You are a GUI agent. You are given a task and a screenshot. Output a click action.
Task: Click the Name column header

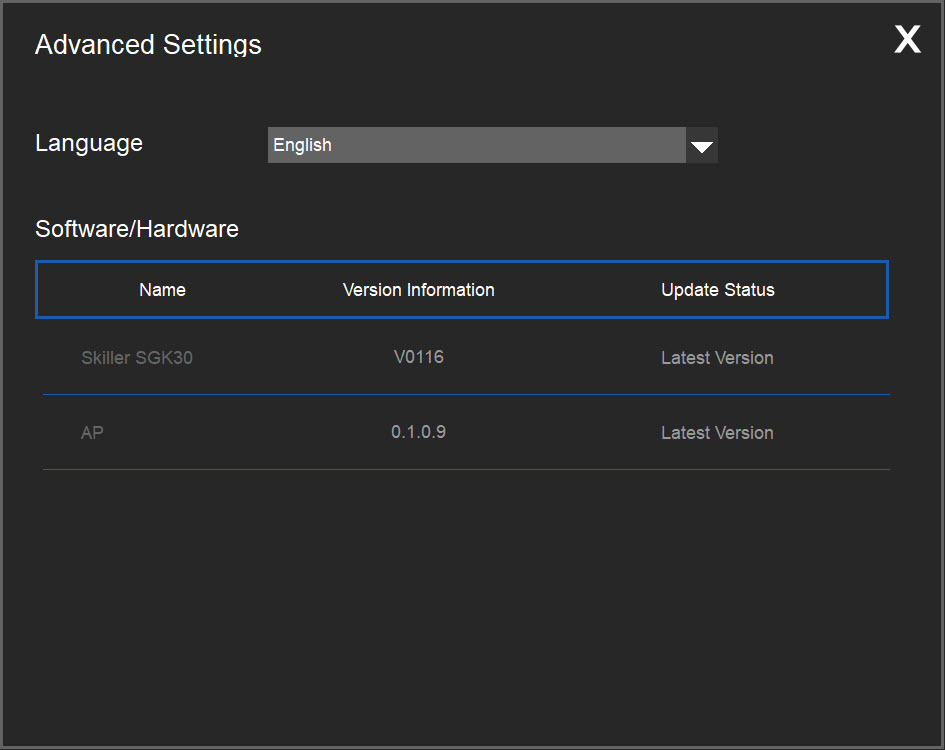(162, 290)
